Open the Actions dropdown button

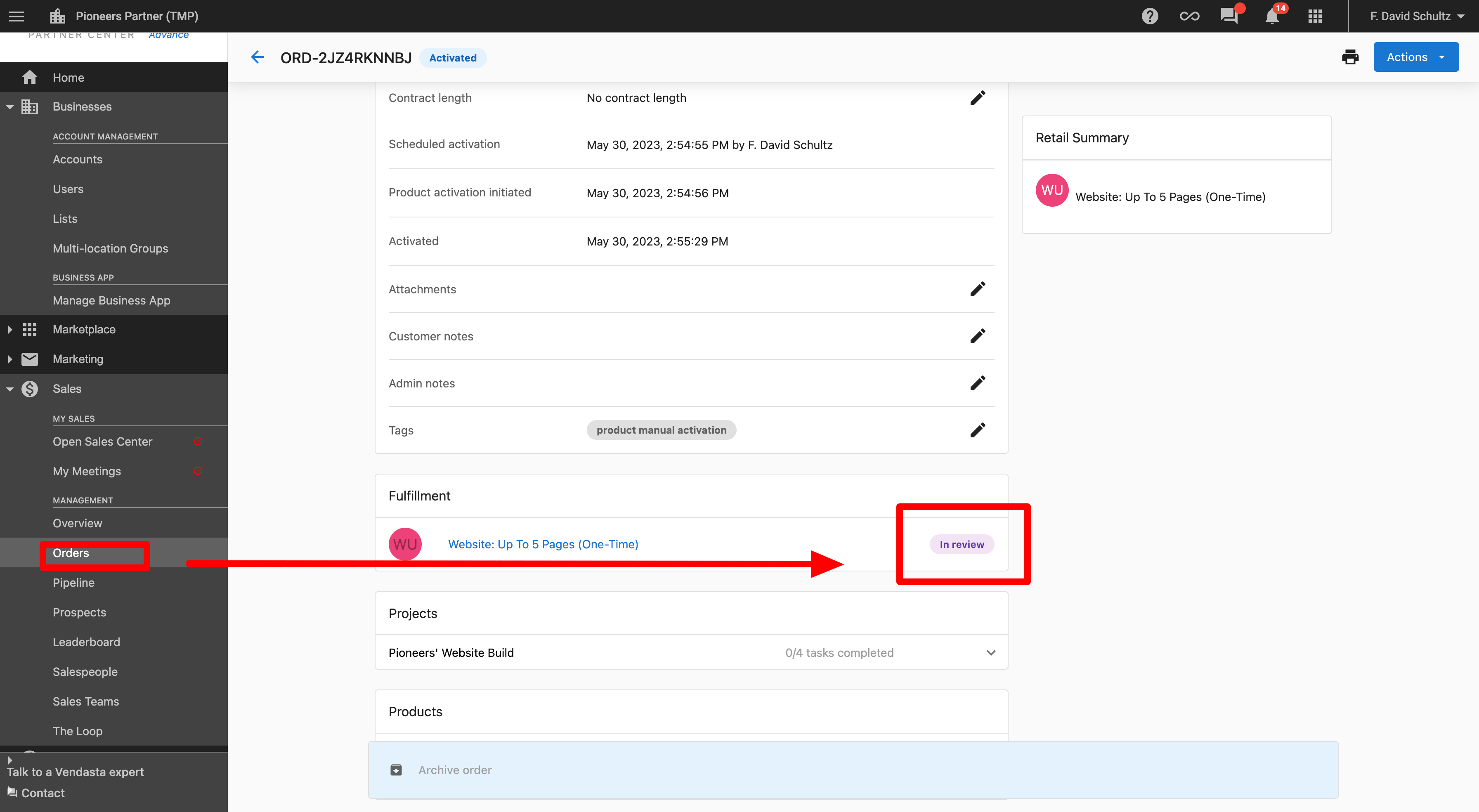[1415, 57]
